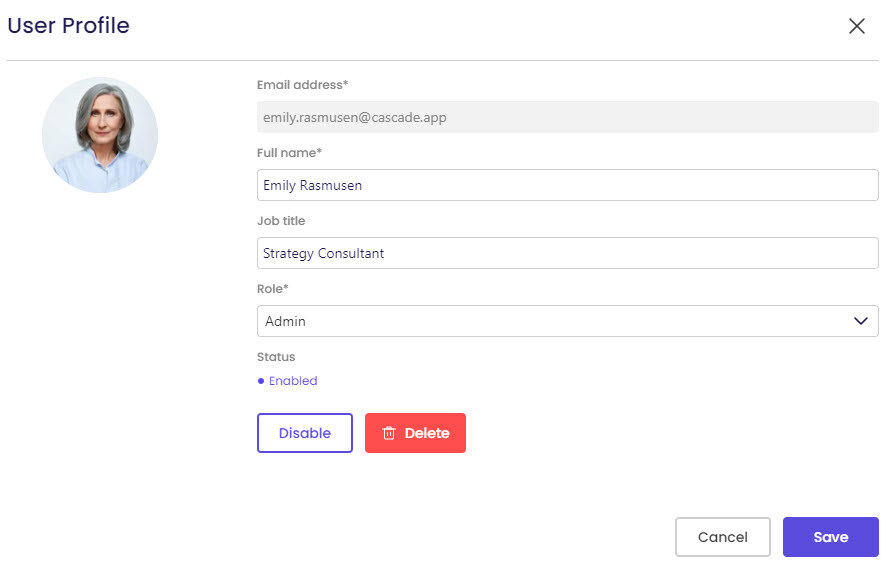This screenshot has width=885, height=564.
Task: Click the Job title label
Action: 281,221
